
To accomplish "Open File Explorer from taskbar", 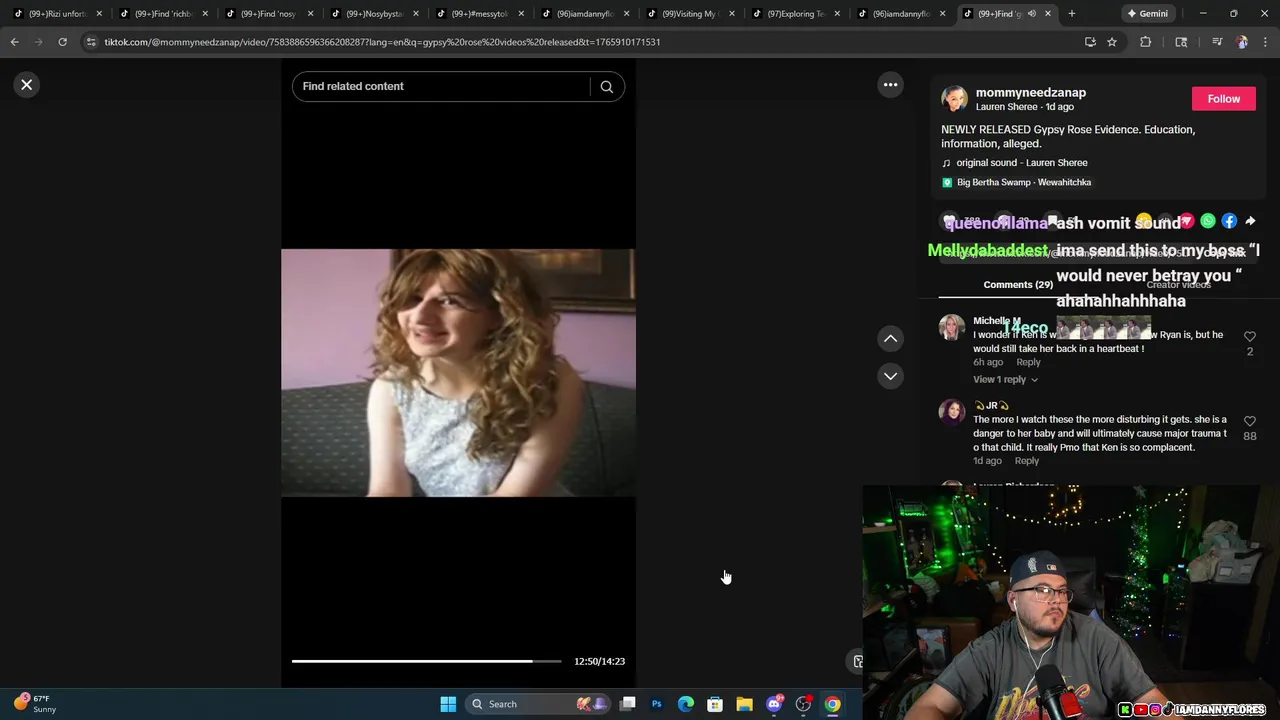I will tap(744, 704).
